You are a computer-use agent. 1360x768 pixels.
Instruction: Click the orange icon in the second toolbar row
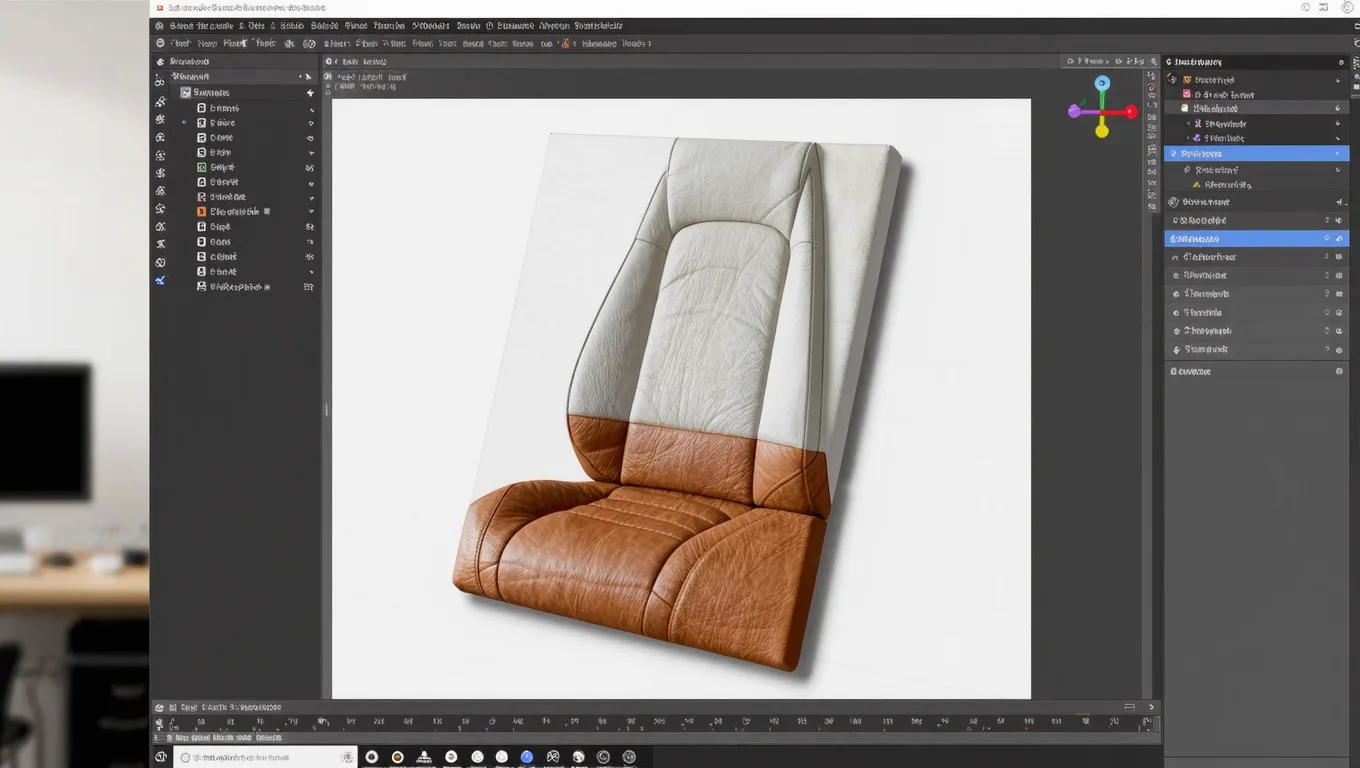pos(566,44)
